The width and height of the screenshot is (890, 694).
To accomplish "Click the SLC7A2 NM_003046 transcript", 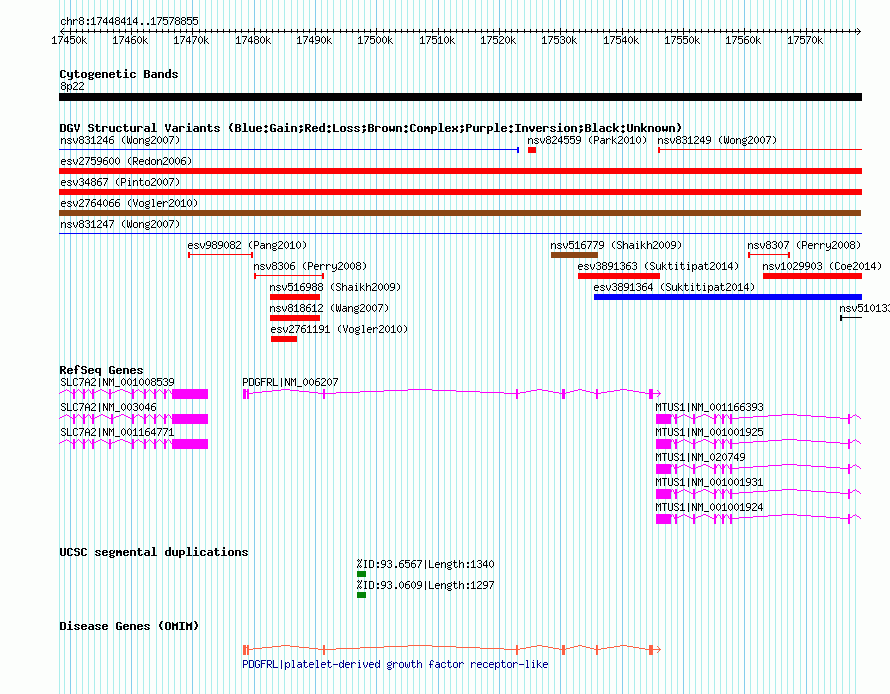I will tap(133, 419).
